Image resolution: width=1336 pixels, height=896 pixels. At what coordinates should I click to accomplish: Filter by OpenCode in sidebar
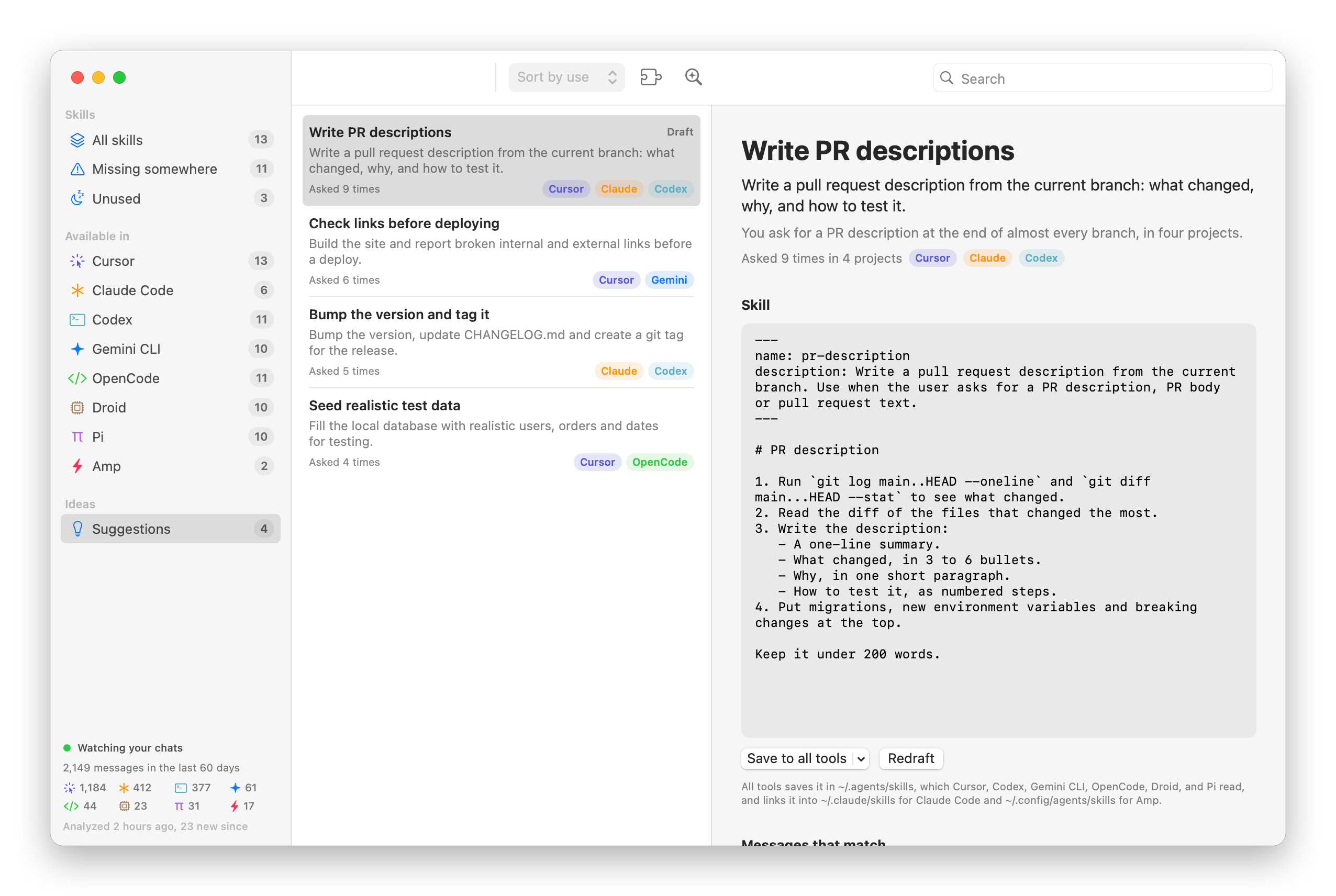(x=170, y=378)
